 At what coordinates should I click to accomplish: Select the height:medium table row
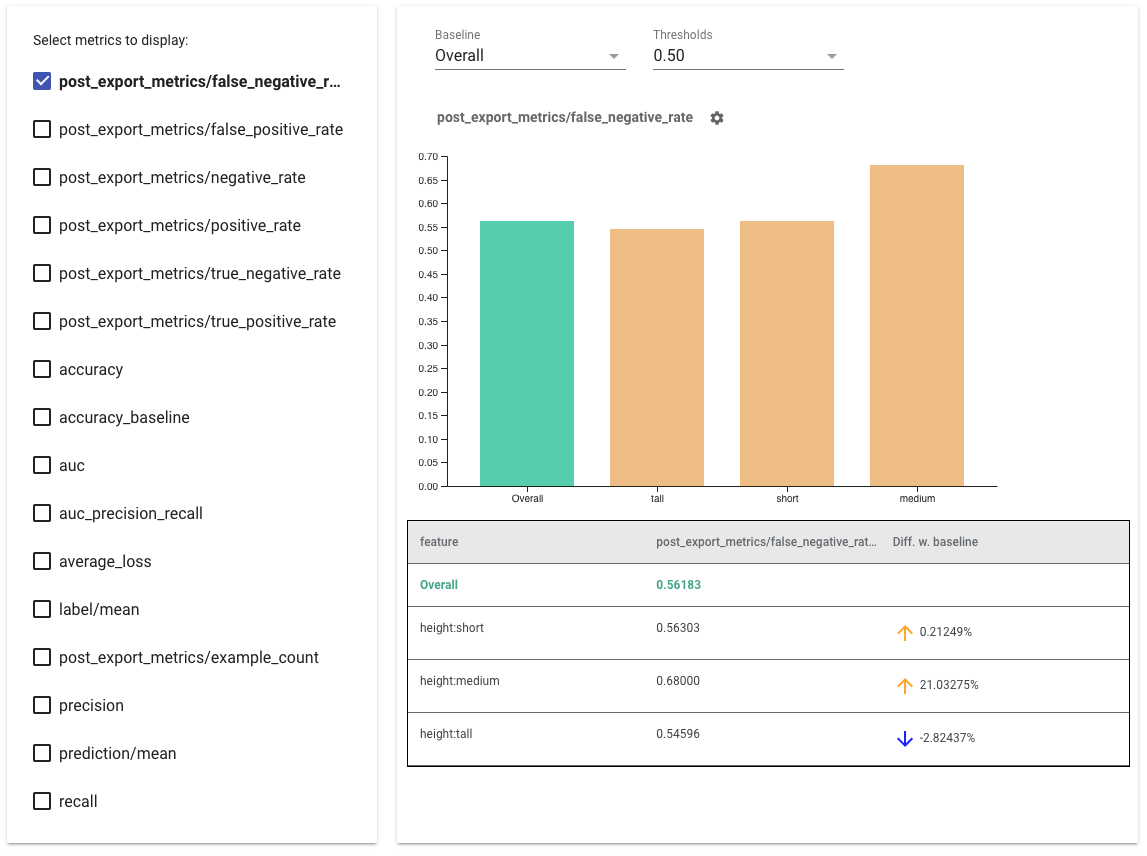pyautogui.click(x=600, y=685)
